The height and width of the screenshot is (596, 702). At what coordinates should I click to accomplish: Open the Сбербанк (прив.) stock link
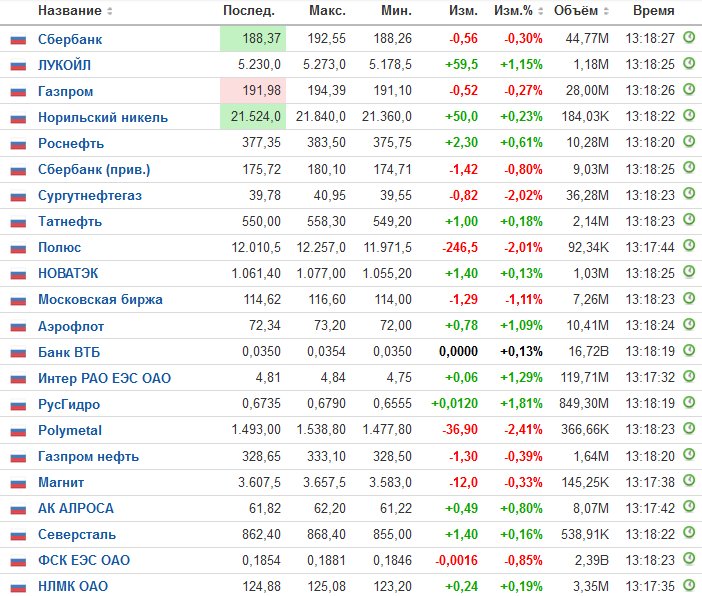point(94,170)
